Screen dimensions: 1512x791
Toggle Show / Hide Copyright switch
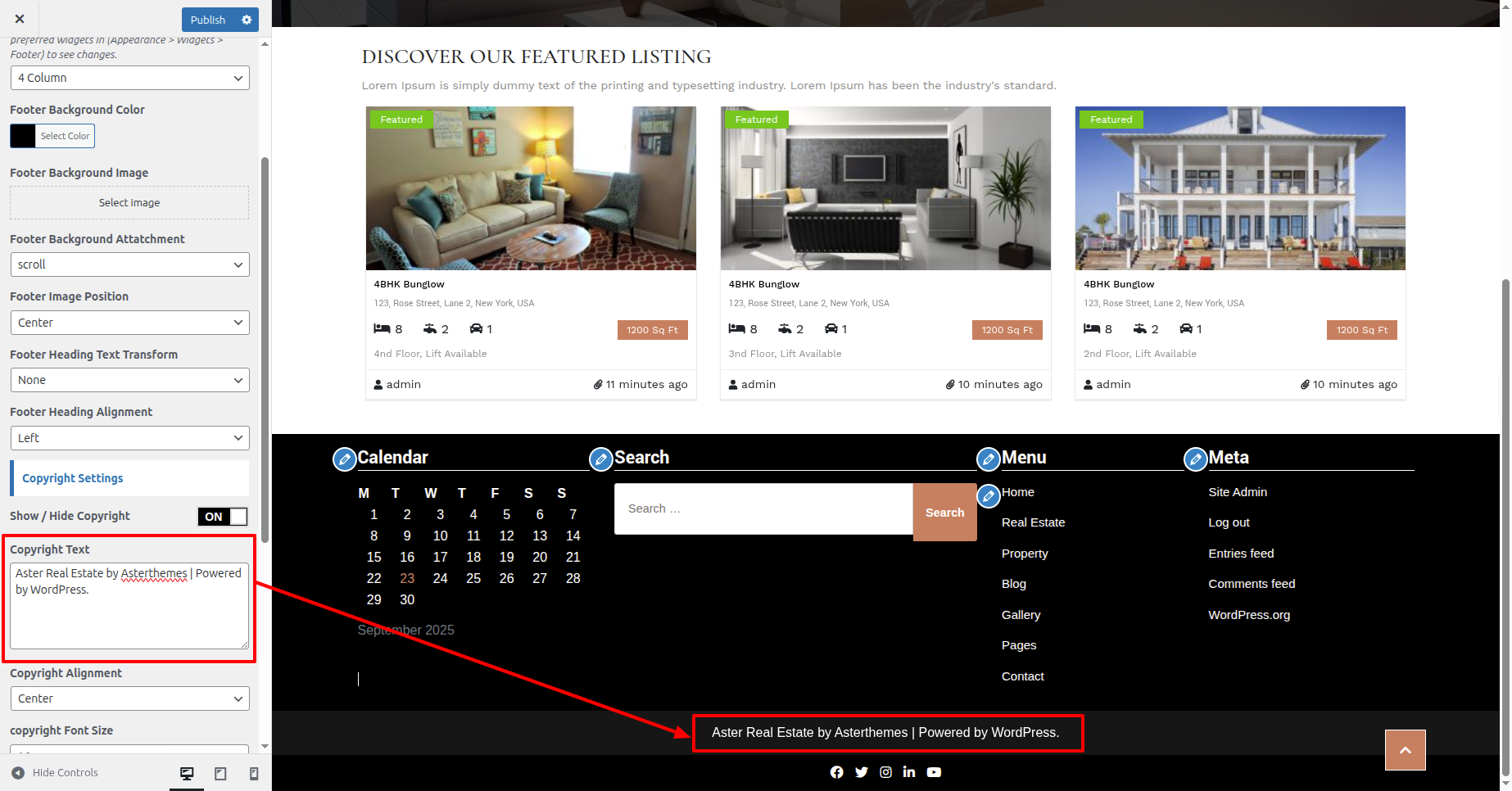point(223,517)
